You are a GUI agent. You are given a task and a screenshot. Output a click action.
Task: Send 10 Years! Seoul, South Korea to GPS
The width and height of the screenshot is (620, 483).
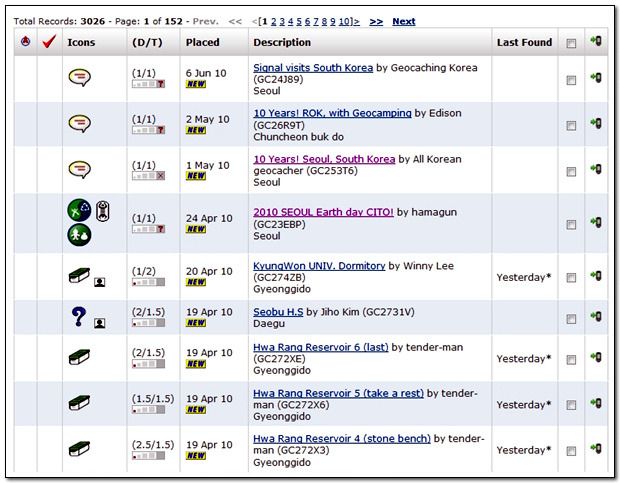(596, 169)
